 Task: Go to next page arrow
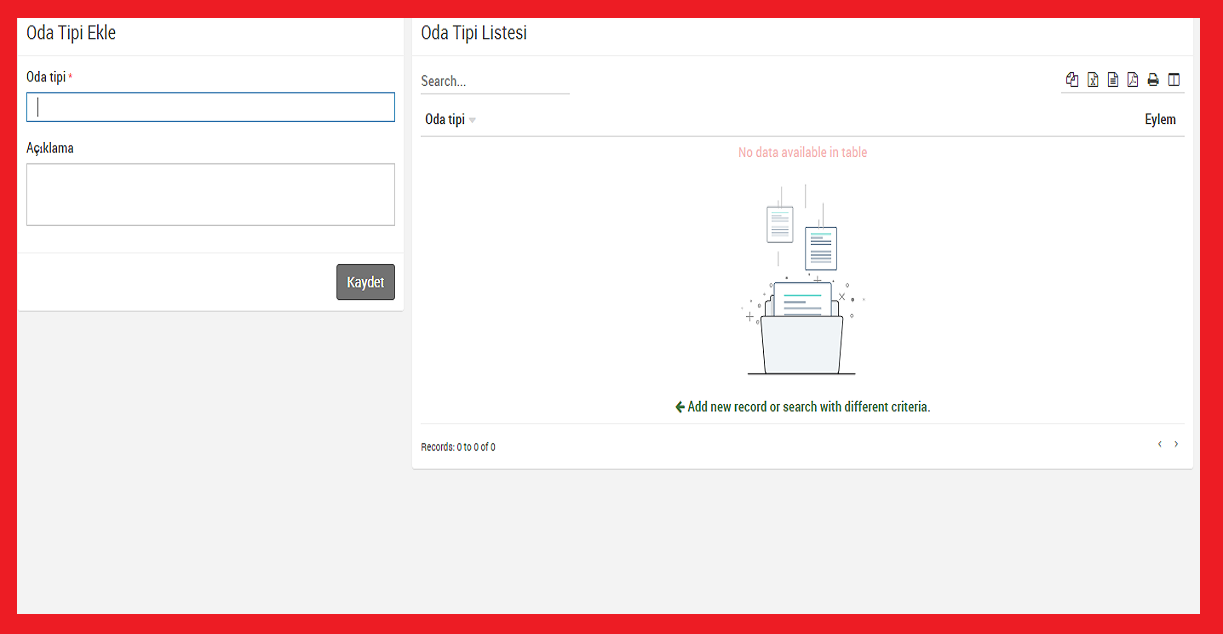[x=1176, y=444]
